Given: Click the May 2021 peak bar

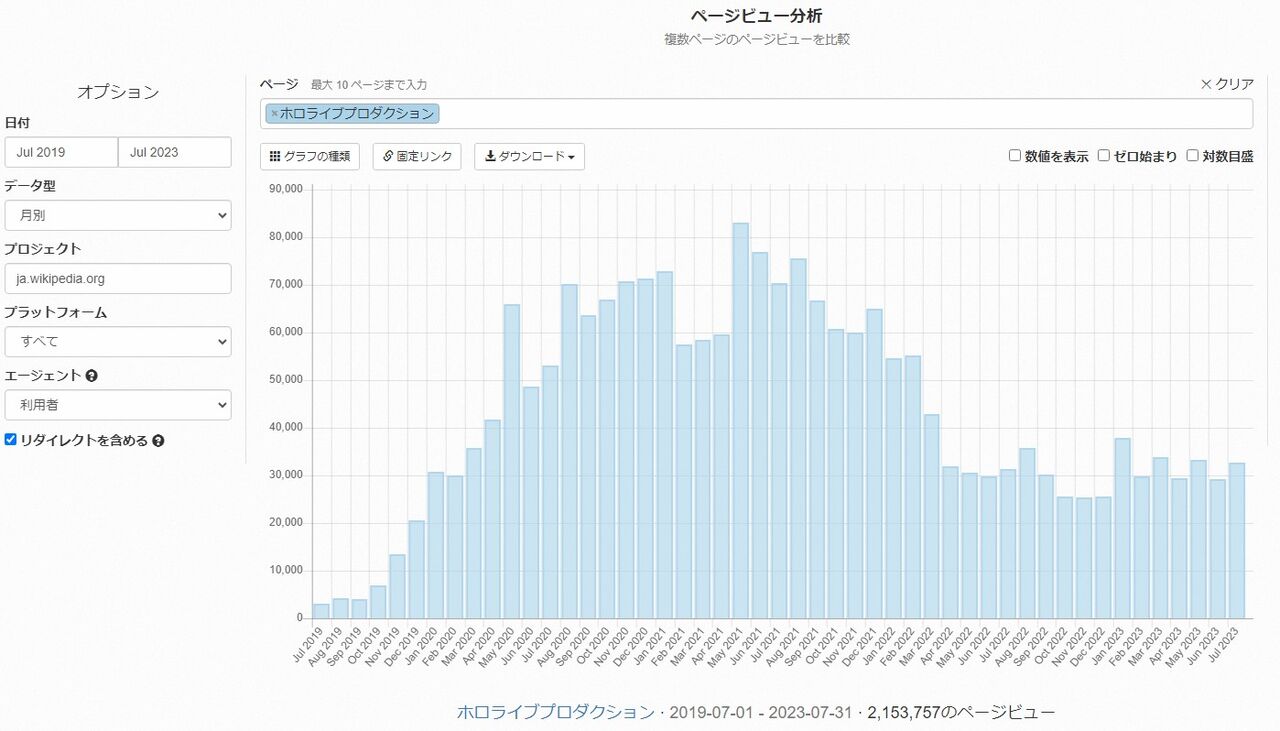Looking at the screenshot, I should 741,420.
